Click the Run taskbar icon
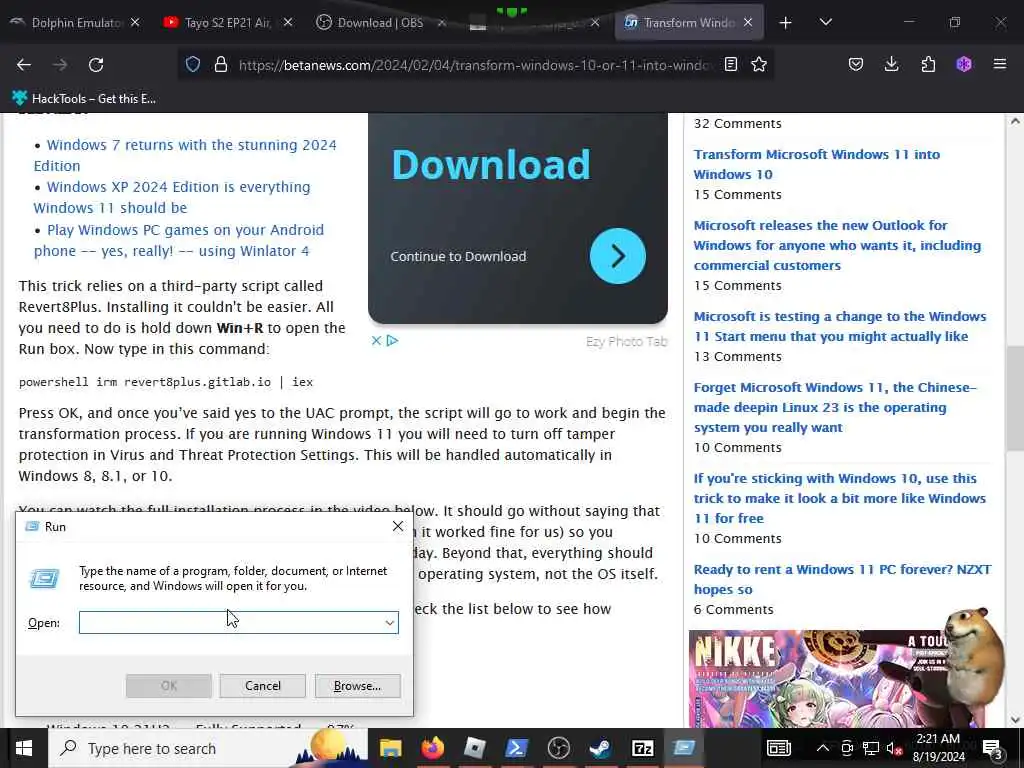 click(x=684, y=748)
